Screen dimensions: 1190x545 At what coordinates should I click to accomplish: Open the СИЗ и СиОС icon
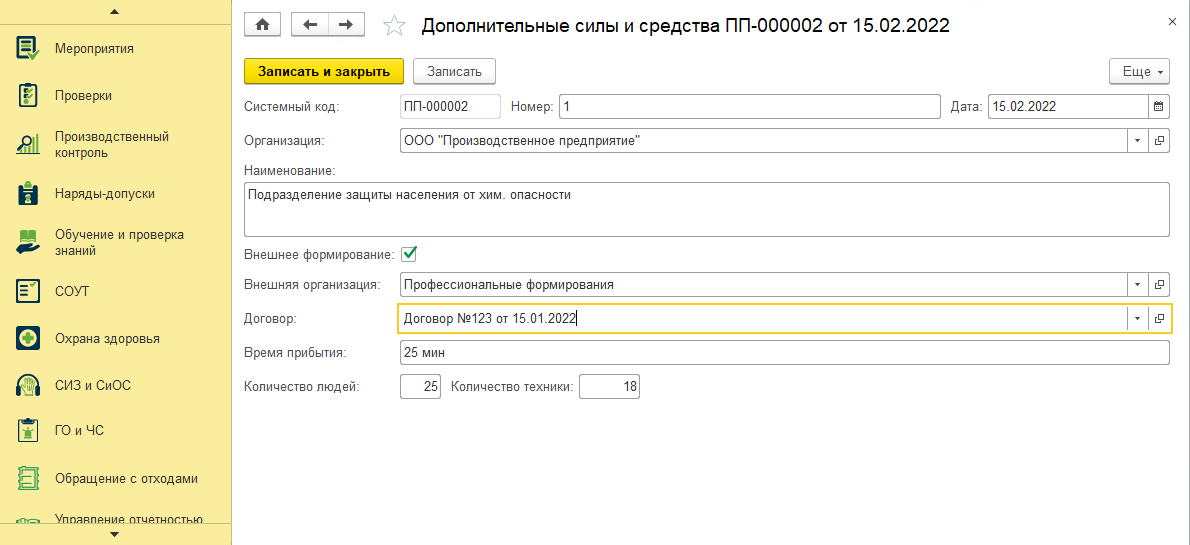pos(28,385)
